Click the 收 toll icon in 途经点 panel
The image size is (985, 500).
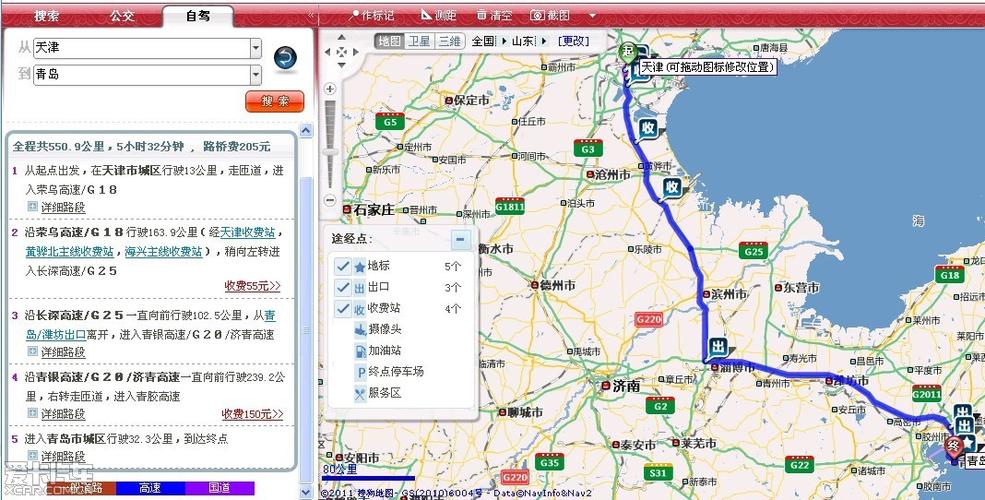(x=360, y=309)
